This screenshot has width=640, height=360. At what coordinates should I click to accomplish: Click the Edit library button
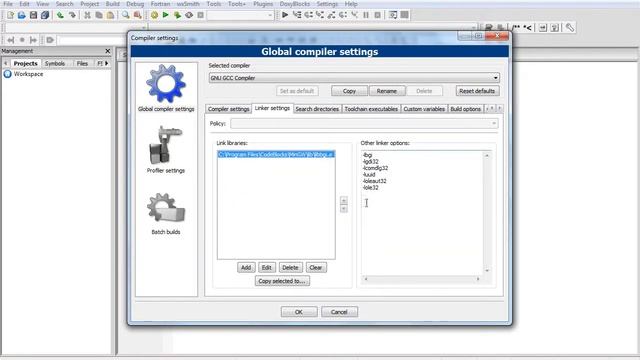[x=266, y=267]
